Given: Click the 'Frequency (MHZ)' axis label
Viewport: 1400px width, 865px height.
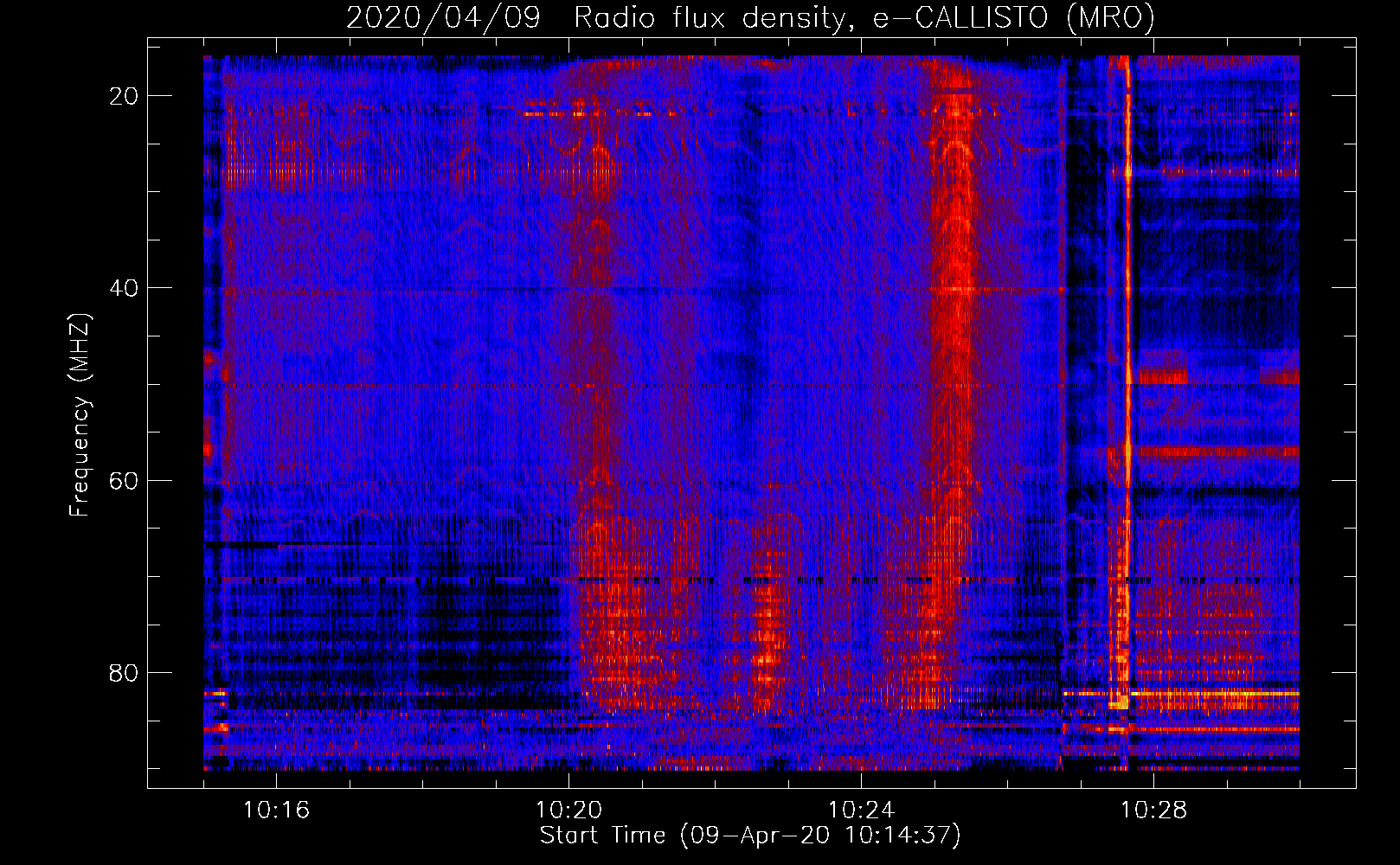Looking at the screenshot, I should (x=80, y=415).
